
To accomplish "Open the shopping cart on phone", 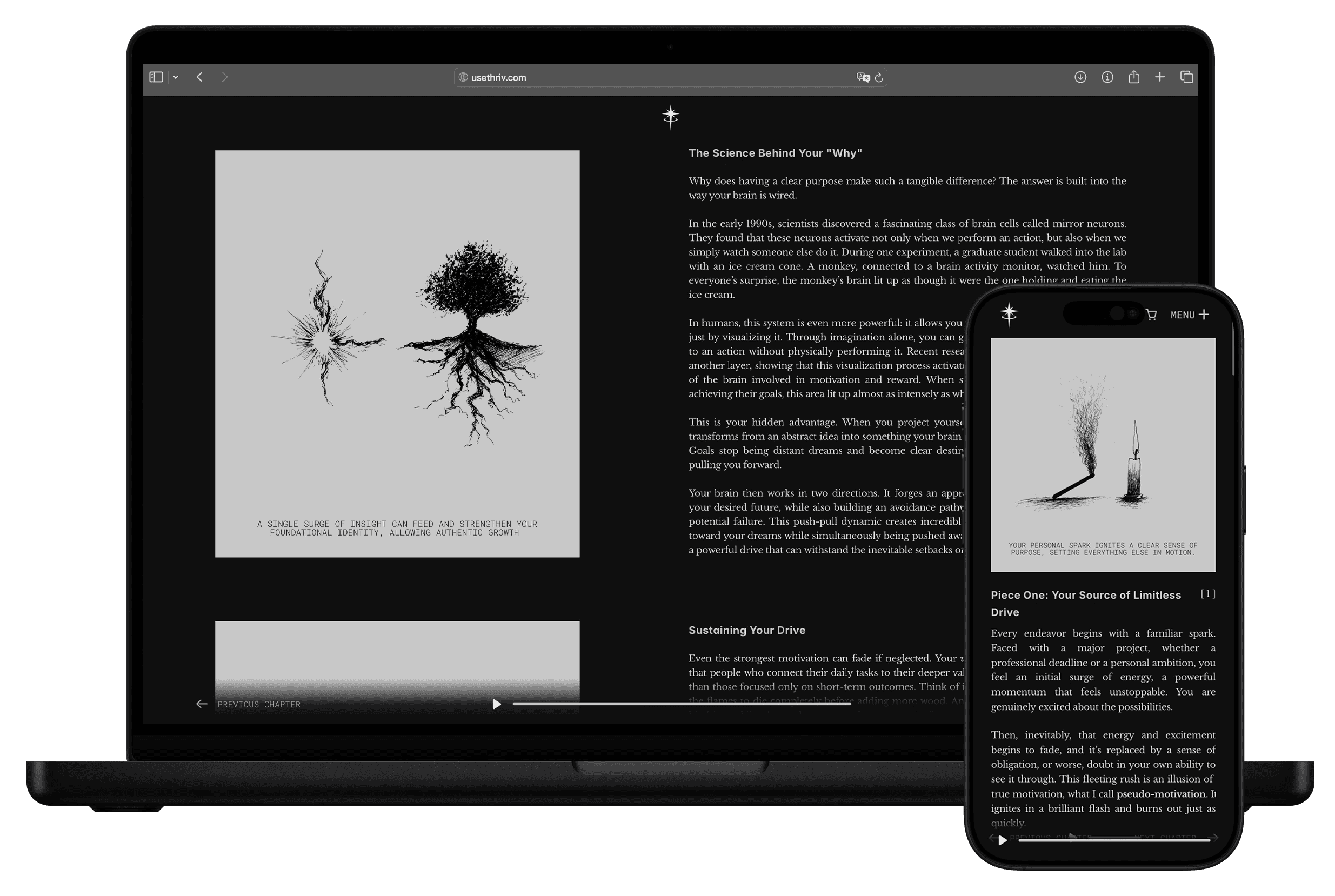I will pos(1151,315).
